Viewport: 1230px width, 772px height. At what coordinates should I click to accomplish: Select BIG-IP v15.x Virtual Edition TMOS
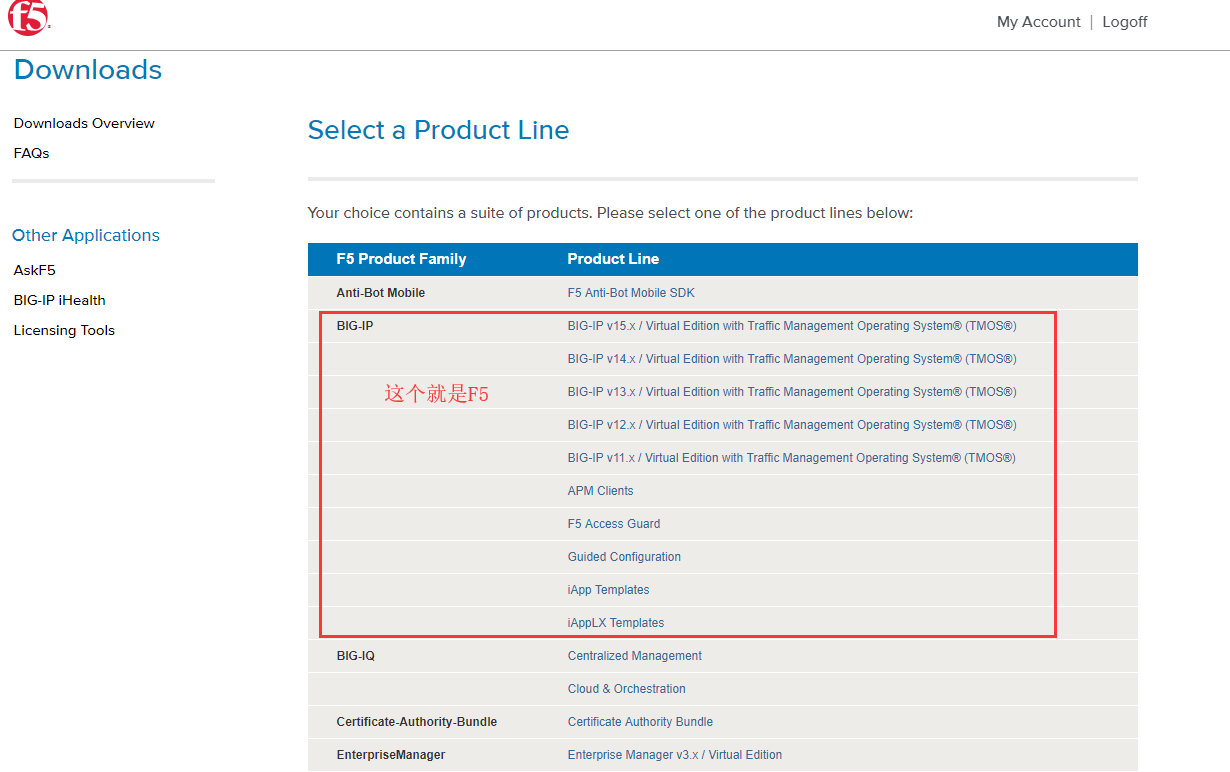click(792, 326)
